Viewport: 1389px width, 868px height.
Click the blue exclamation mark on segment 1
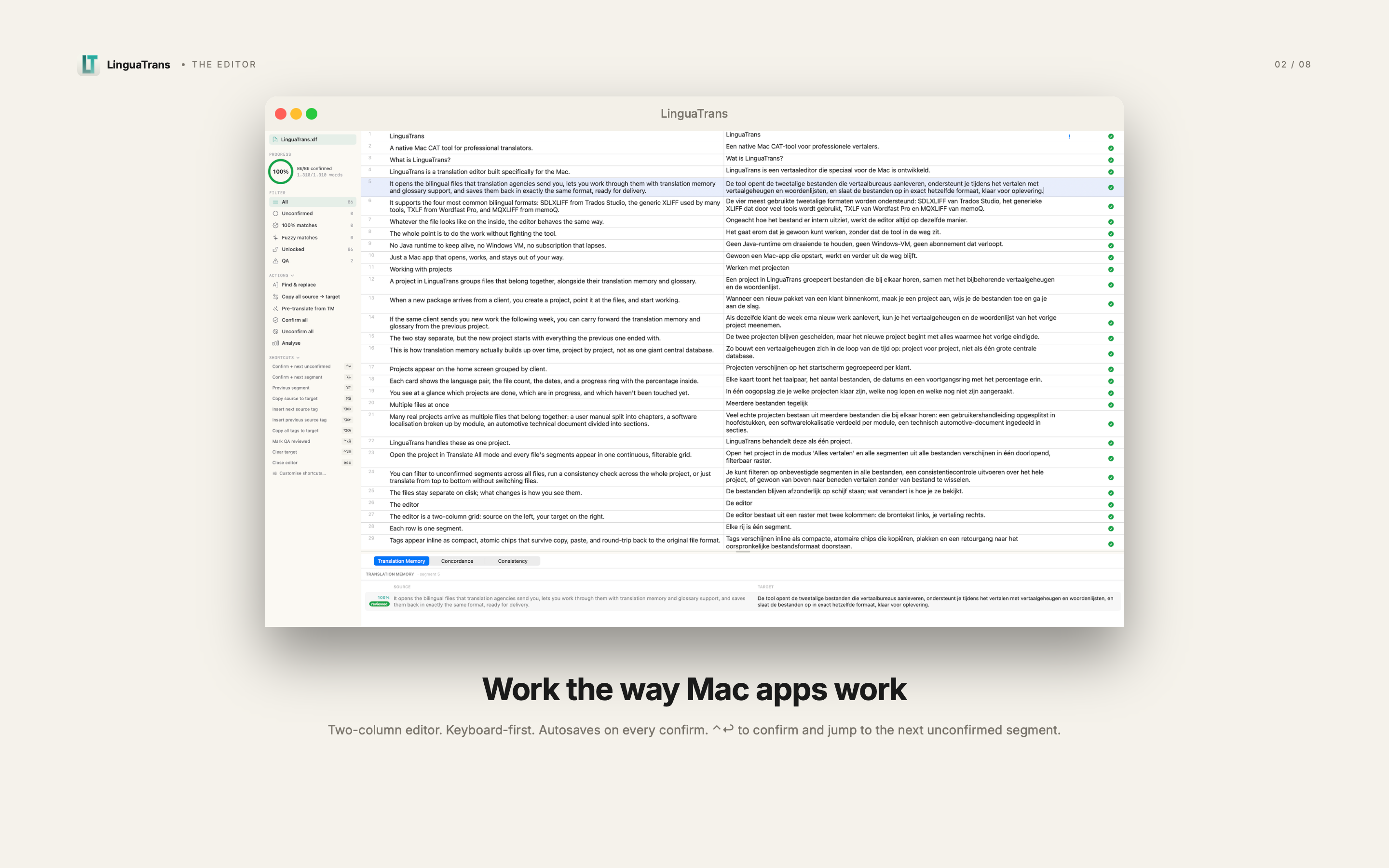point(1069,136)
